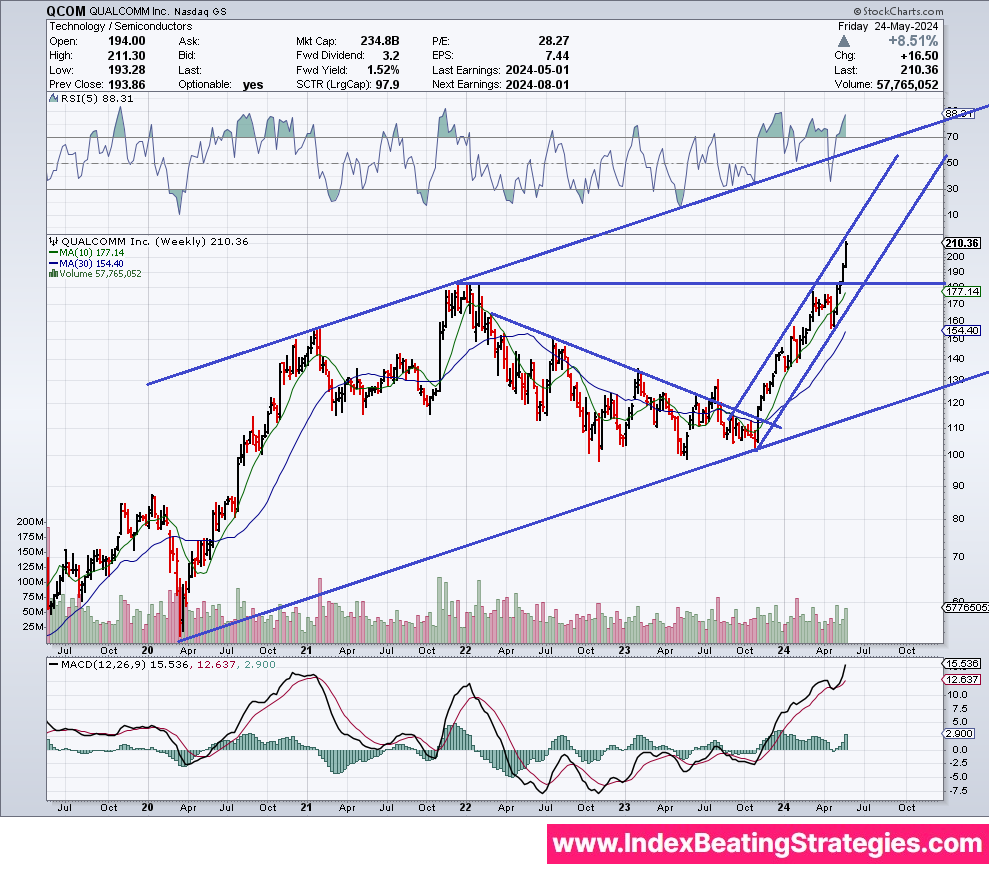Click the 15.536 MACD axis tag
Viewport: 1000px width, 875px height.
[962, 664]
